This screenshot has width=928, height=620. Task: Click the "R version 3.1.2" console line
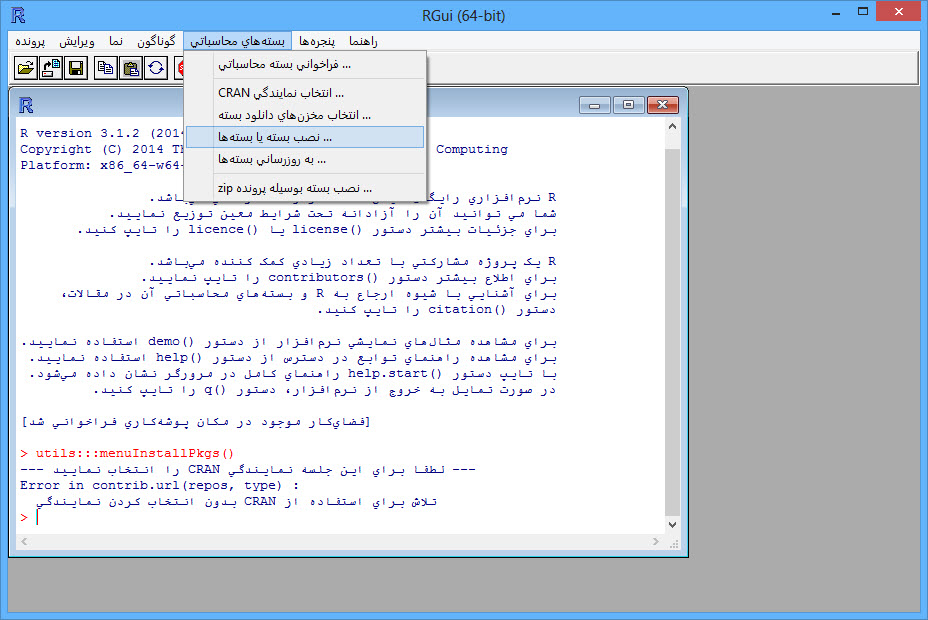pos(102,133)
